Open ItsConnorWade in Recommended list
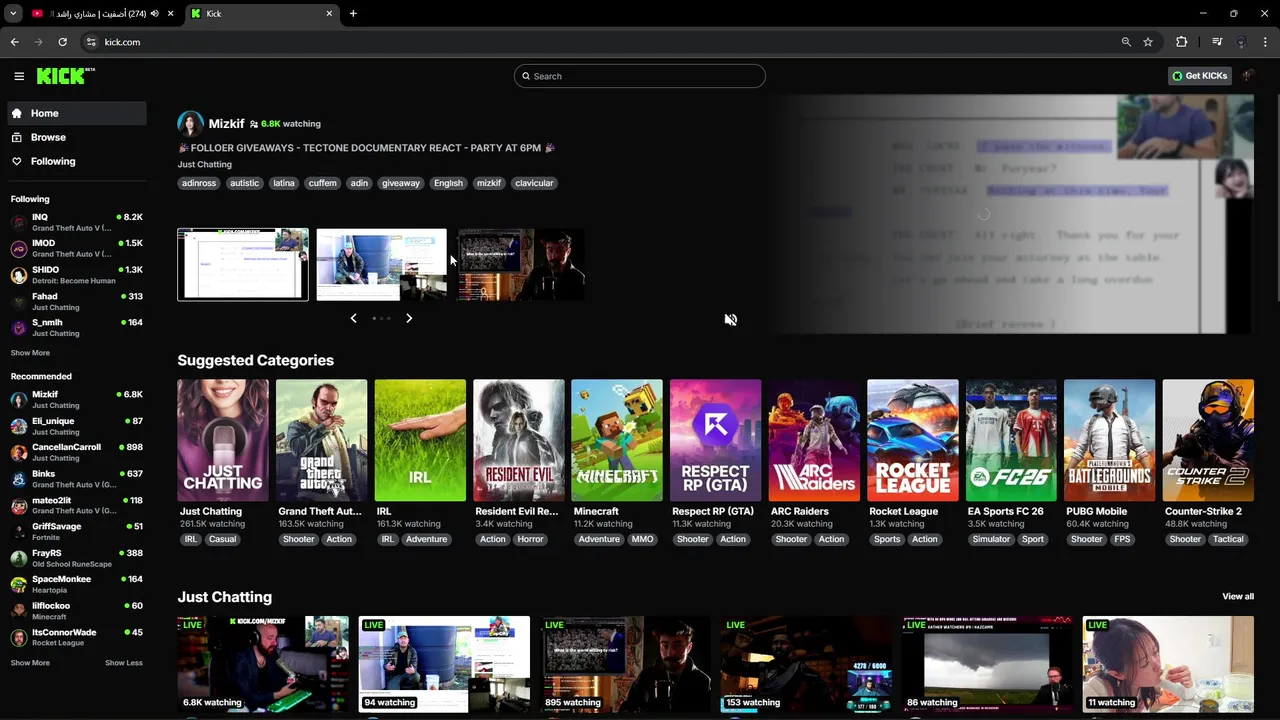Screen dimensions: 1280x720 (77, 637)
